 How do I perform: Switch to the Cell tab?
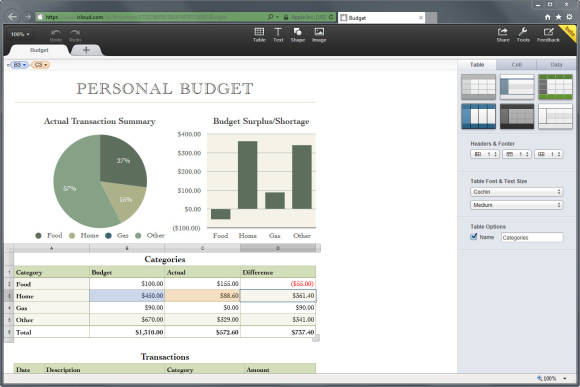pos(516,65)
